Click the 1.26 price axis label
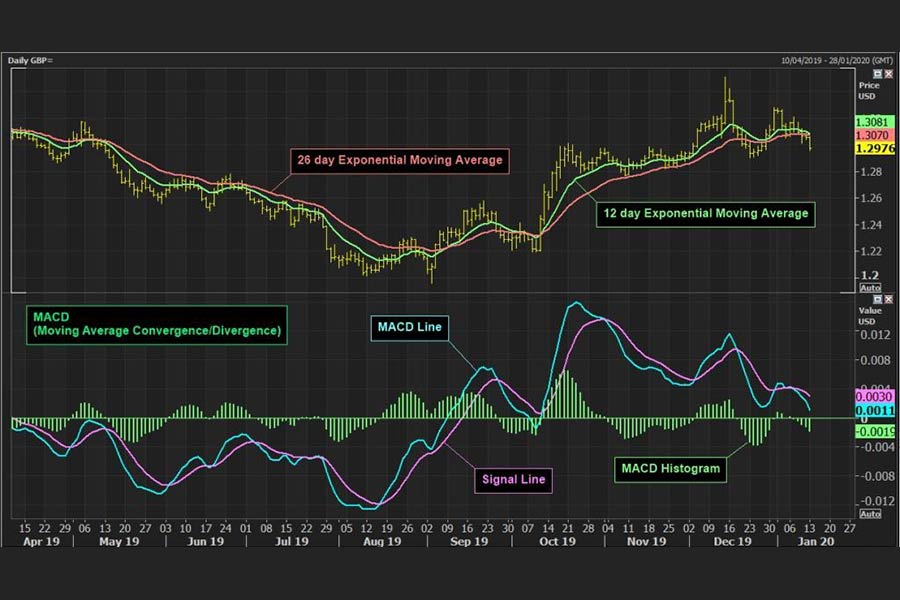This screenshot has width=900, height=600. click(871, 198)
